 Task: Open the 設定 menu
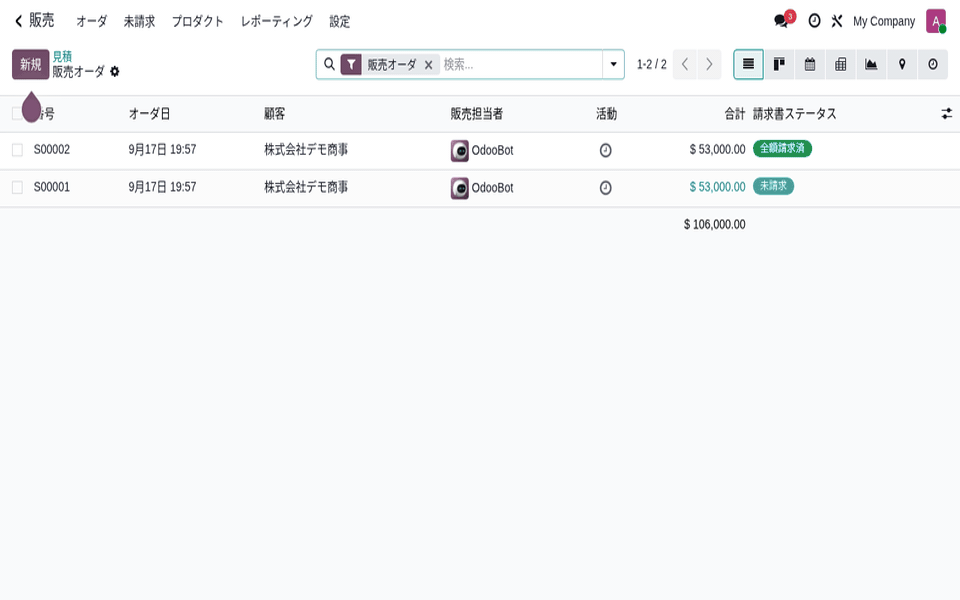[x=340, y=21]
